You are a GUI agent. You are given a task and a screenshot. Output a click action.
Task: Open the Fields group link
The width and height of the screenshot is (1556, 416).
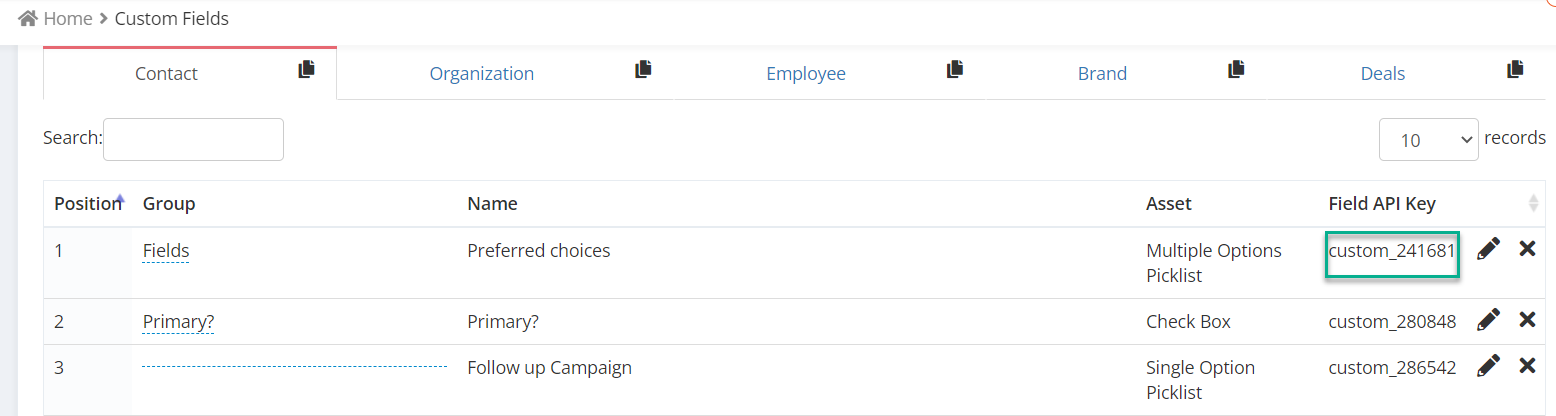click(166, 251)
